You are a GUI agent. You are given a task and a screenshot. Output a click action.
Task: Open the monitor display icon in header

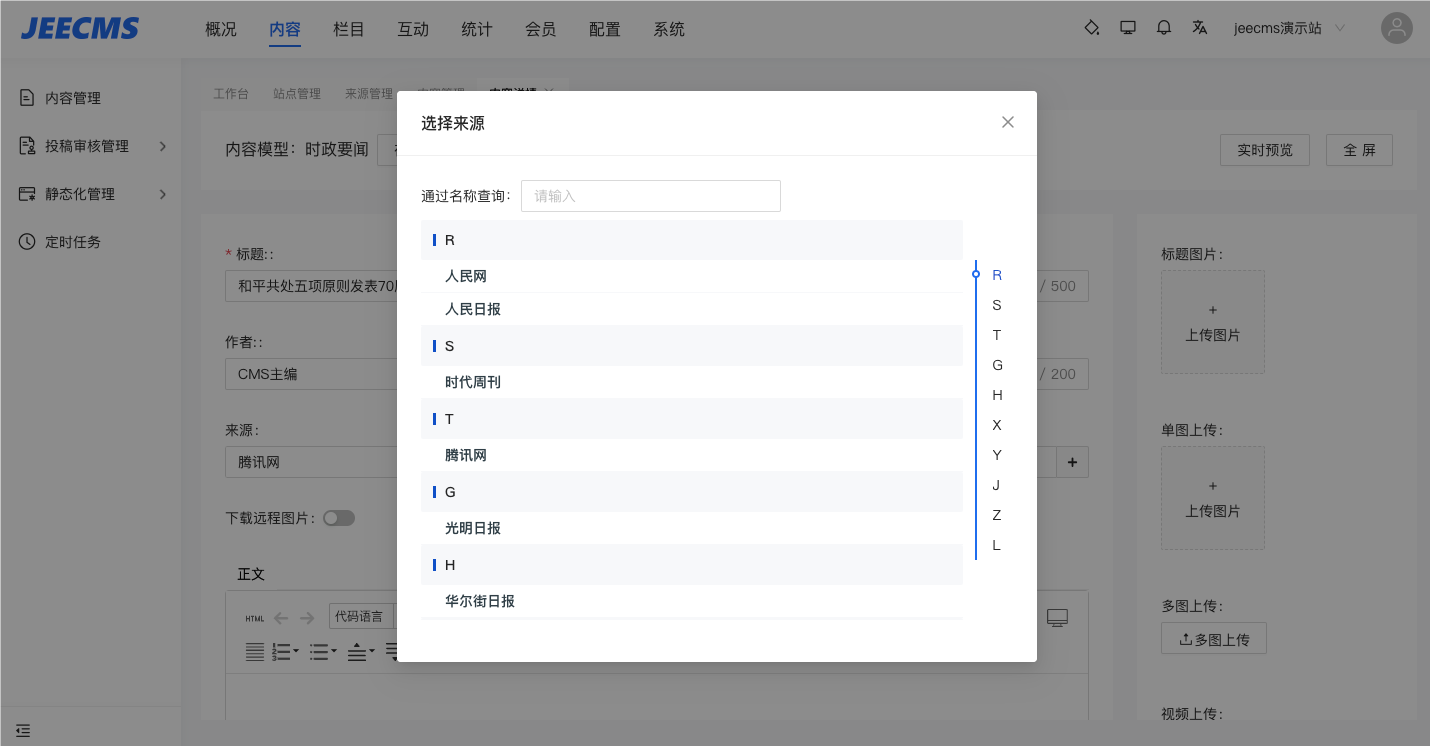coord(1128,28)
